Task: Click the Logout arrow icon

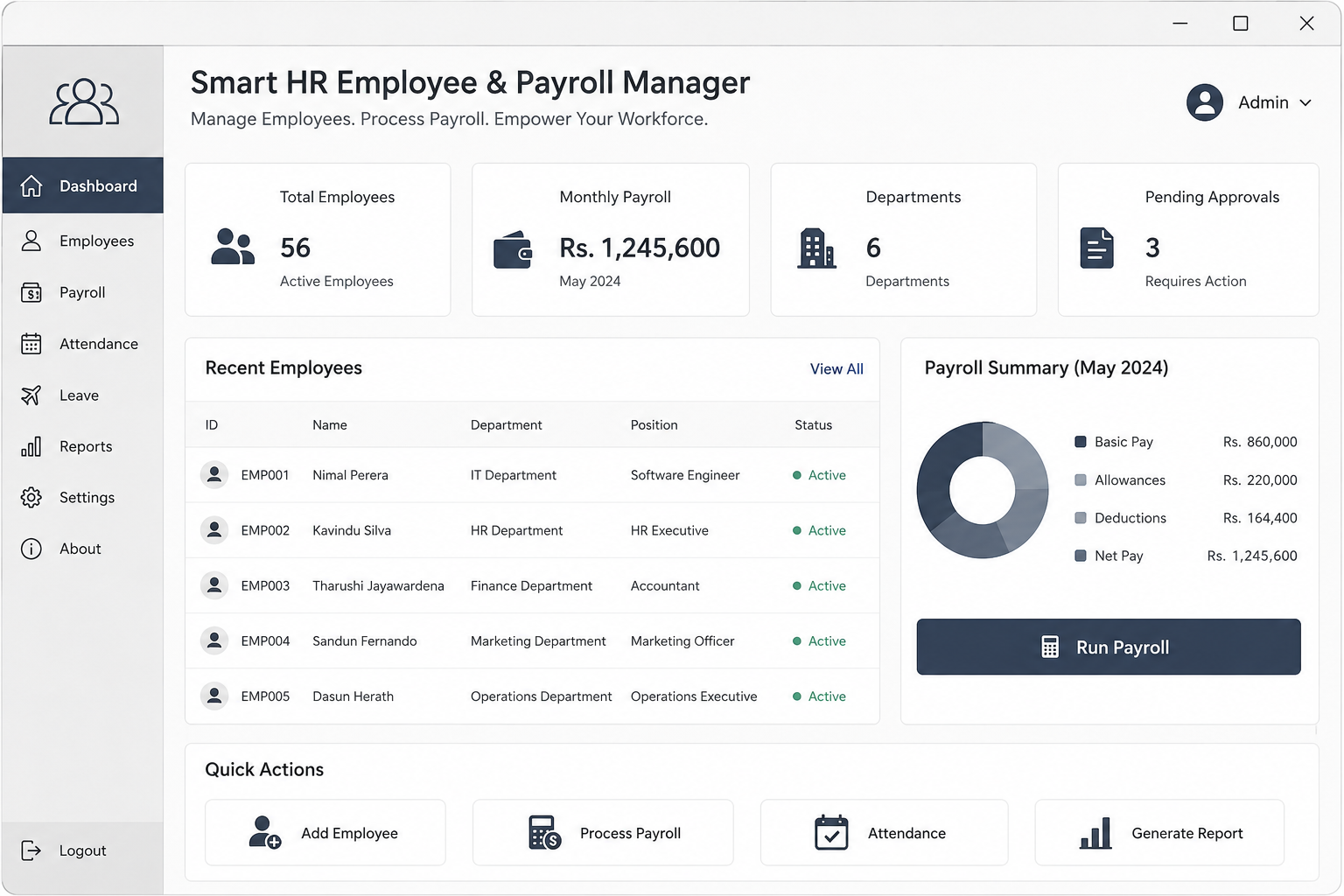Action: 31,850
